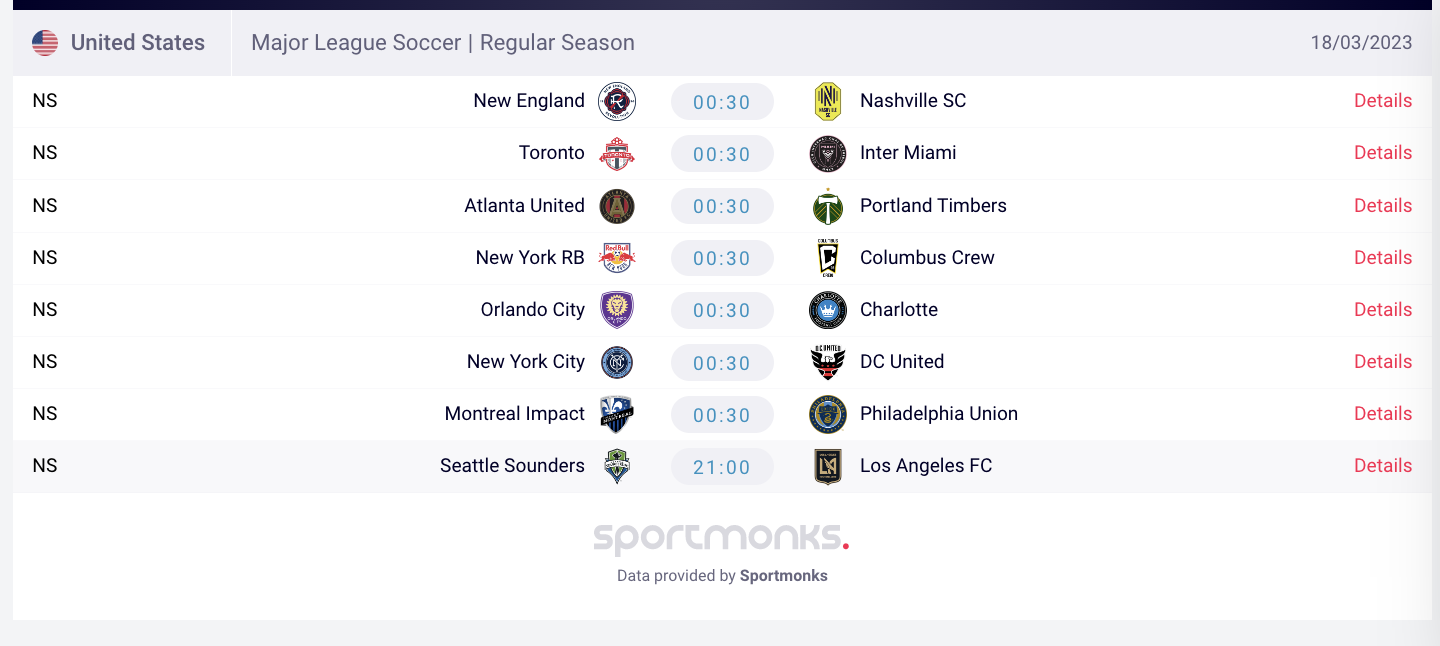Click the Atlanta United crest
The image size is (1440, 646).
[617, 206]
